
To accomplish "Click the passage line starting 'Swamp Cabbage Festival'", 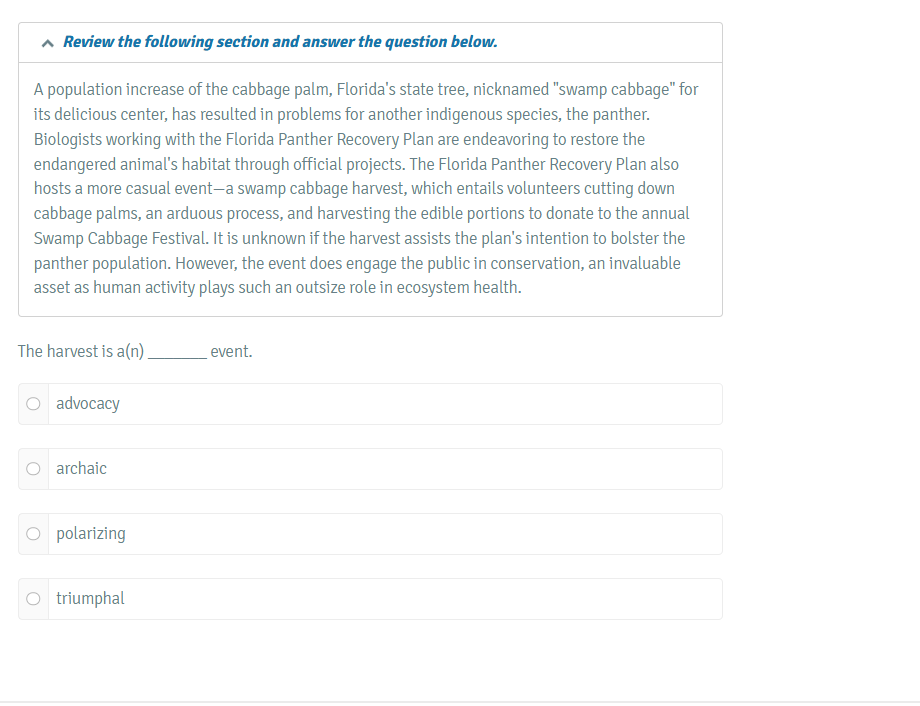I will point(359,238).
